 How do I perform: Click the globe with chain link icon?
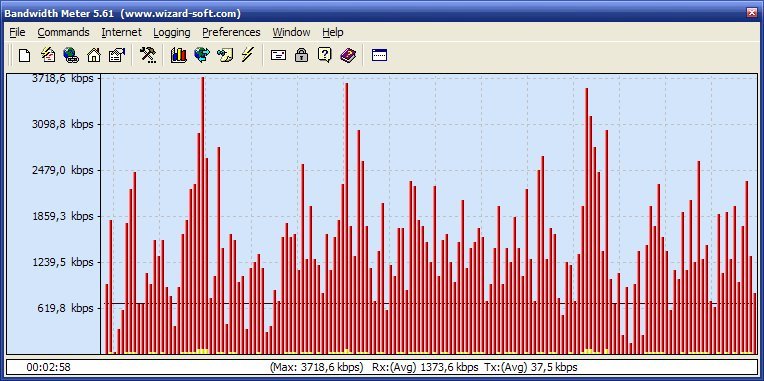(71, 55)
